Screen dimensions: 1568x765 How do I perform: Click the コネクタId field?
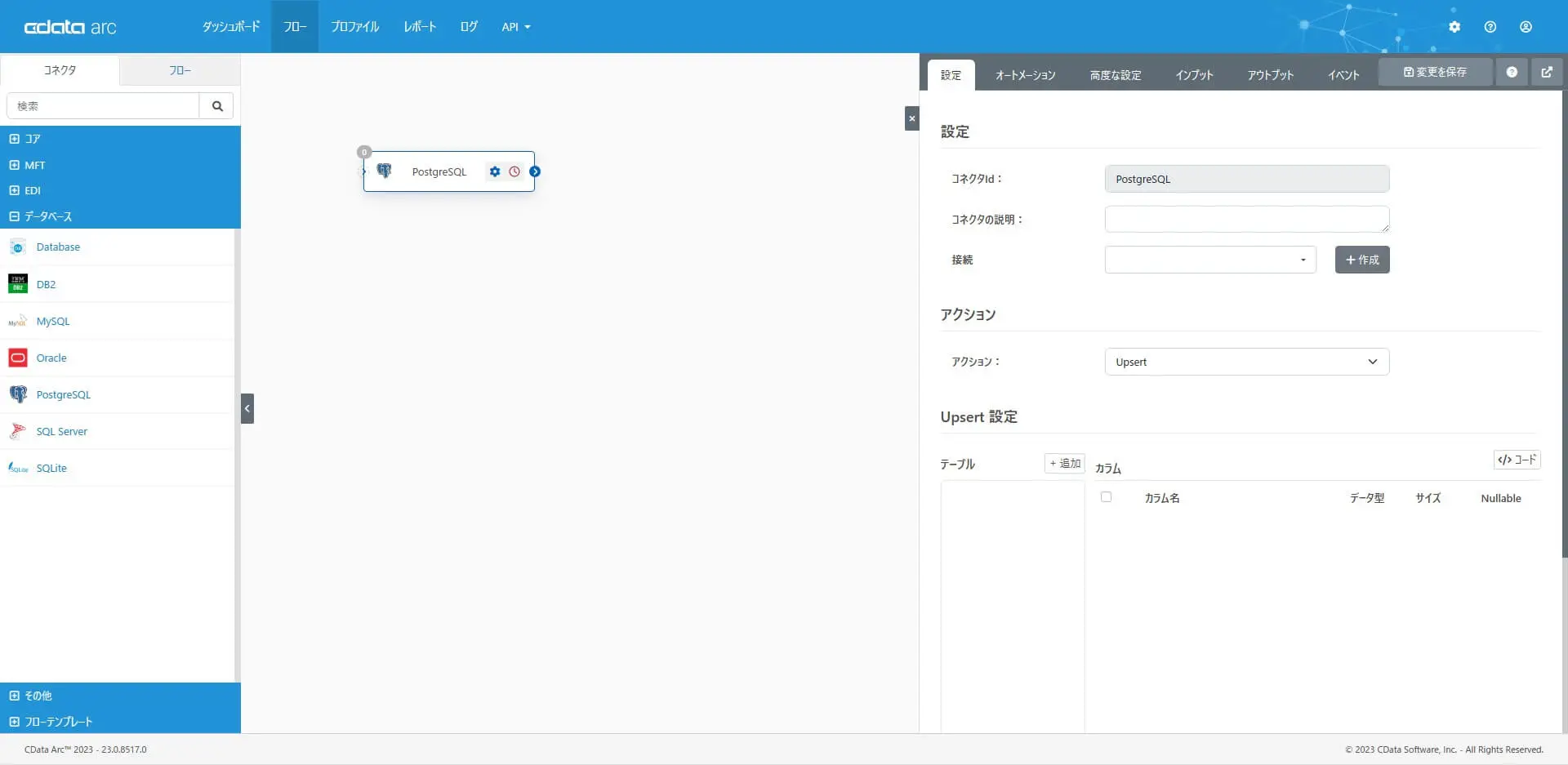[1247, 179]
